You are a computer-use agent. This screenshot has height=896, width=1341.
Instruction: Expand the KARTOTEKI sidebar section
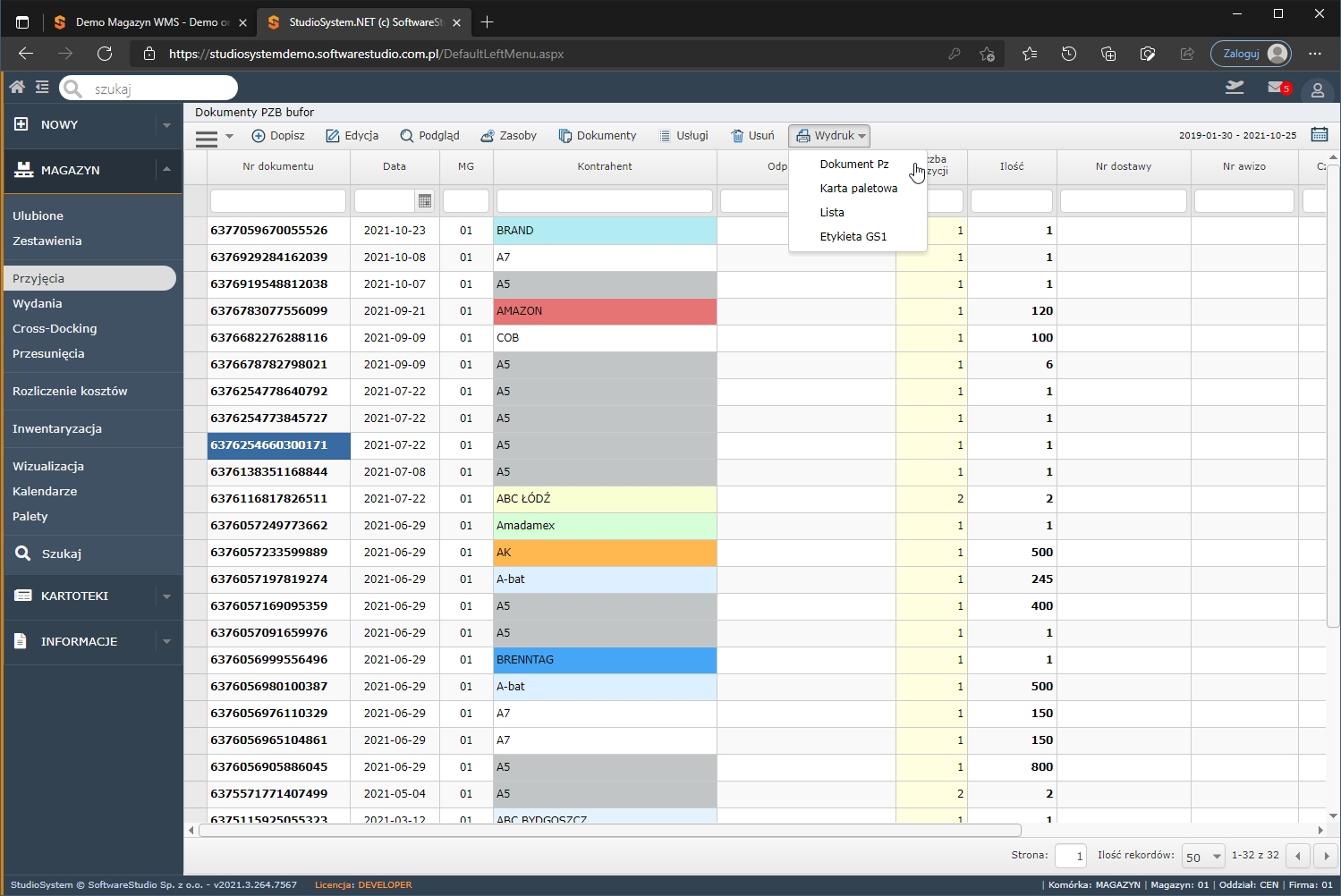pos(166,596)
